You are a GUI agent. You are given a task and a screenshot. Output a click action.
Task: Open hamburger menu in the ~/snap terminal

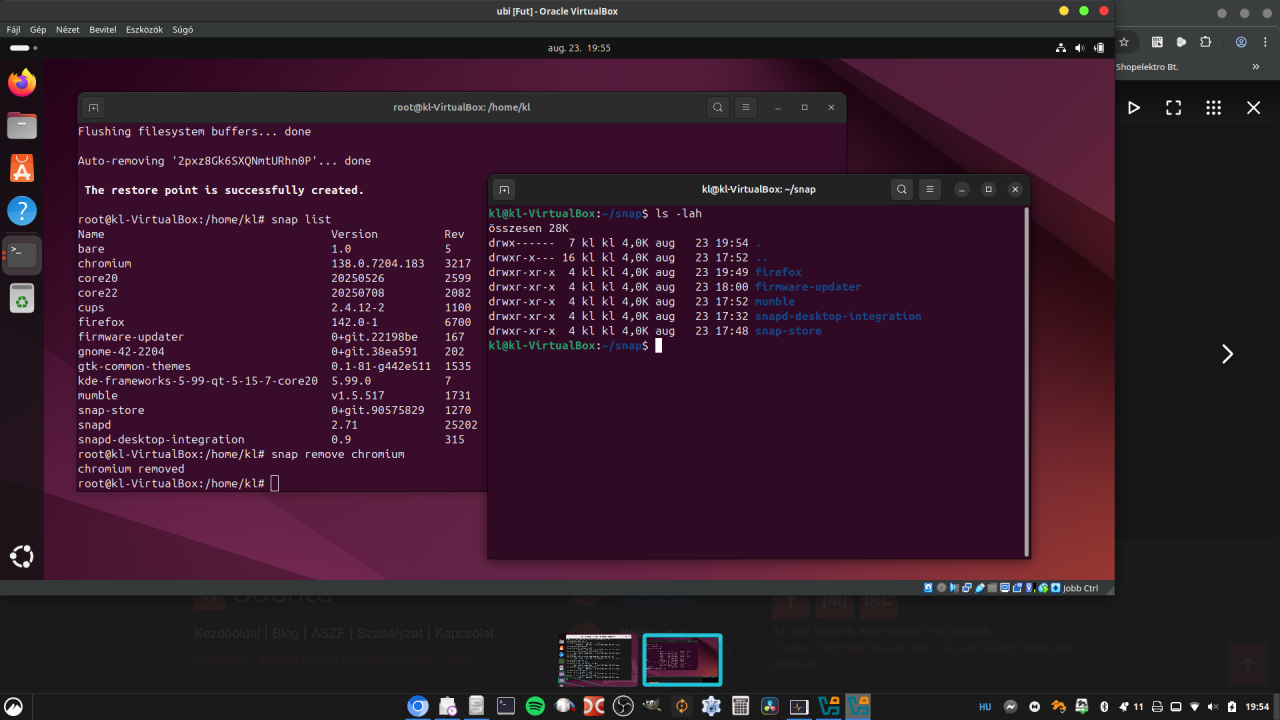tap(930, 189)
